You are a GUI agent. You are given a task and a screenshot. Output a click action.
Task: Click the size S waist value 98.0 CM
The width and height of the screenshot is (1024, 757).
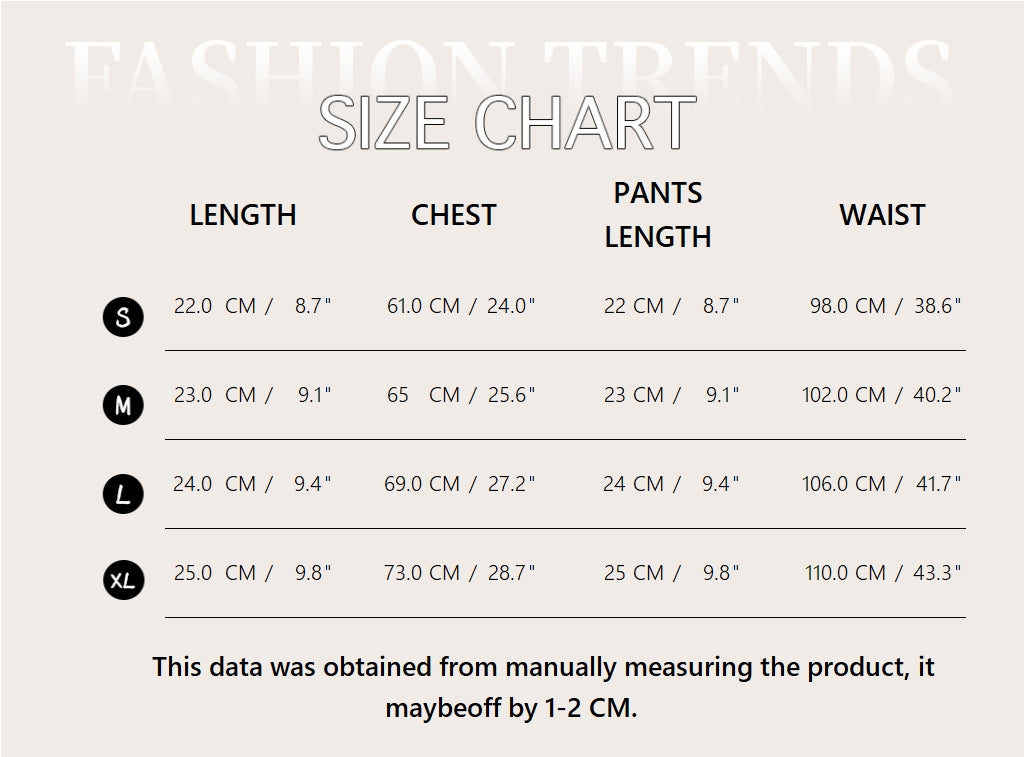[x=848, y=306]
